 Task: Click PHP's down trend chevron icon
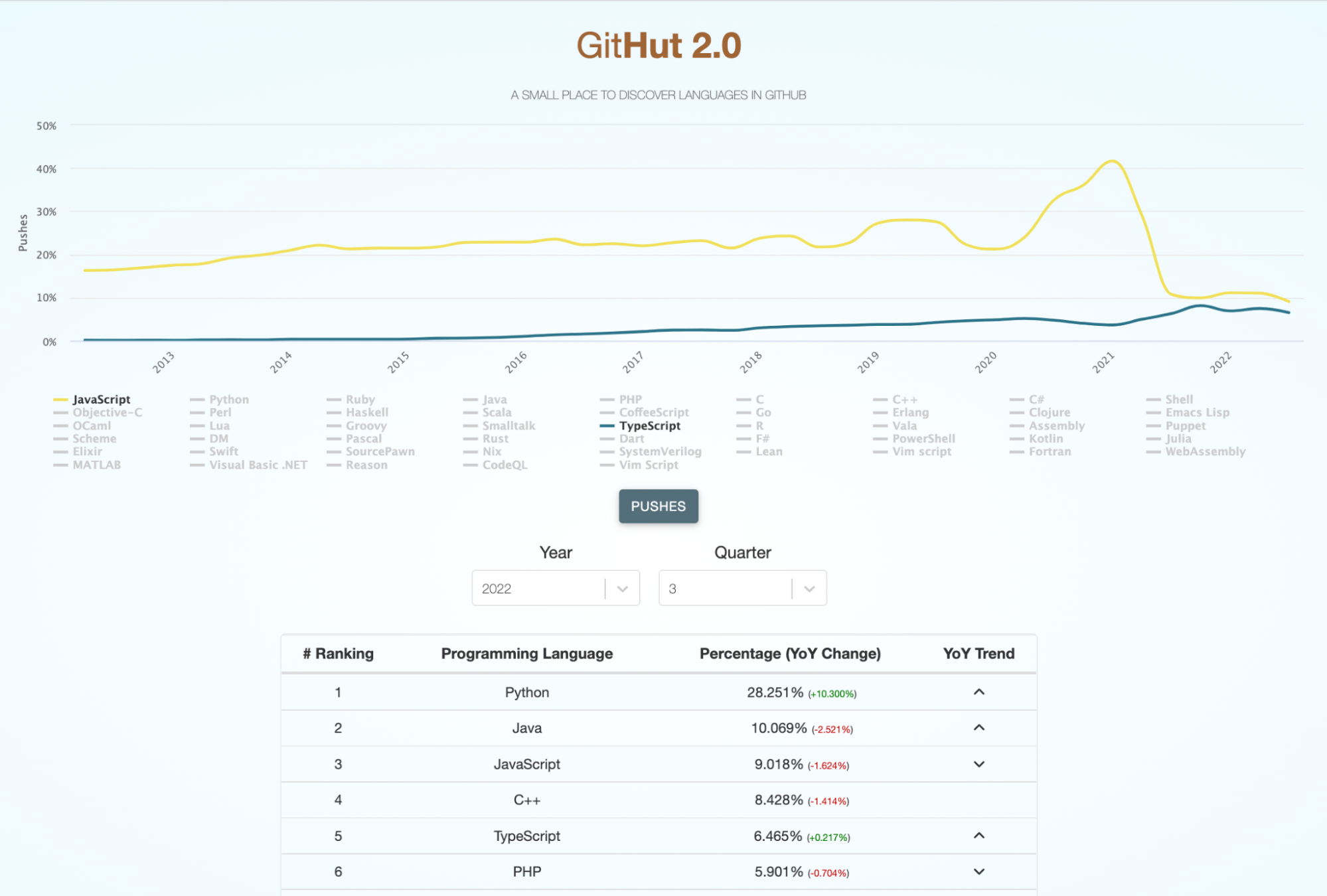[978, 871]
